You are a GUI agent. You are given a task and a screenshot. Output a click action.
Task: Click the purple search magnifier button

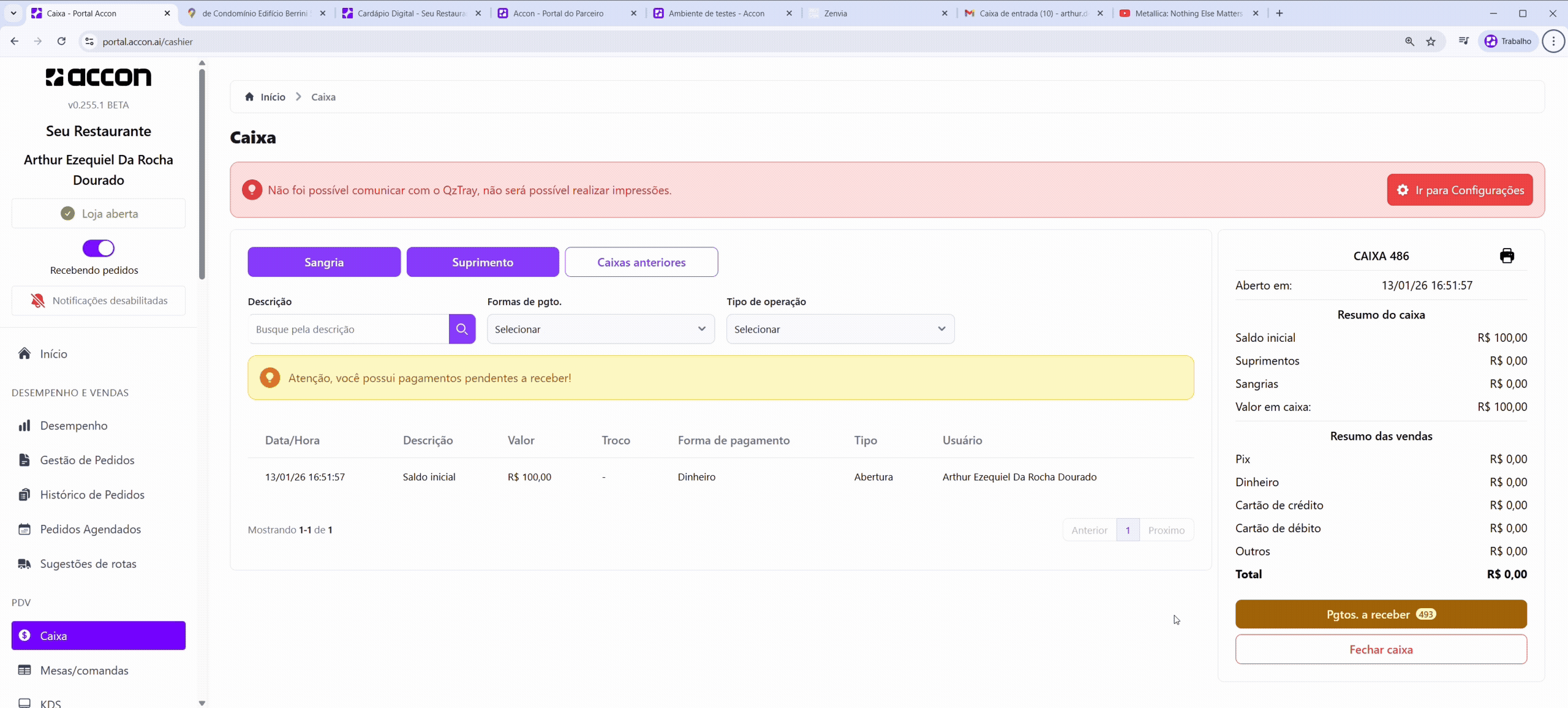coord(462,329)
